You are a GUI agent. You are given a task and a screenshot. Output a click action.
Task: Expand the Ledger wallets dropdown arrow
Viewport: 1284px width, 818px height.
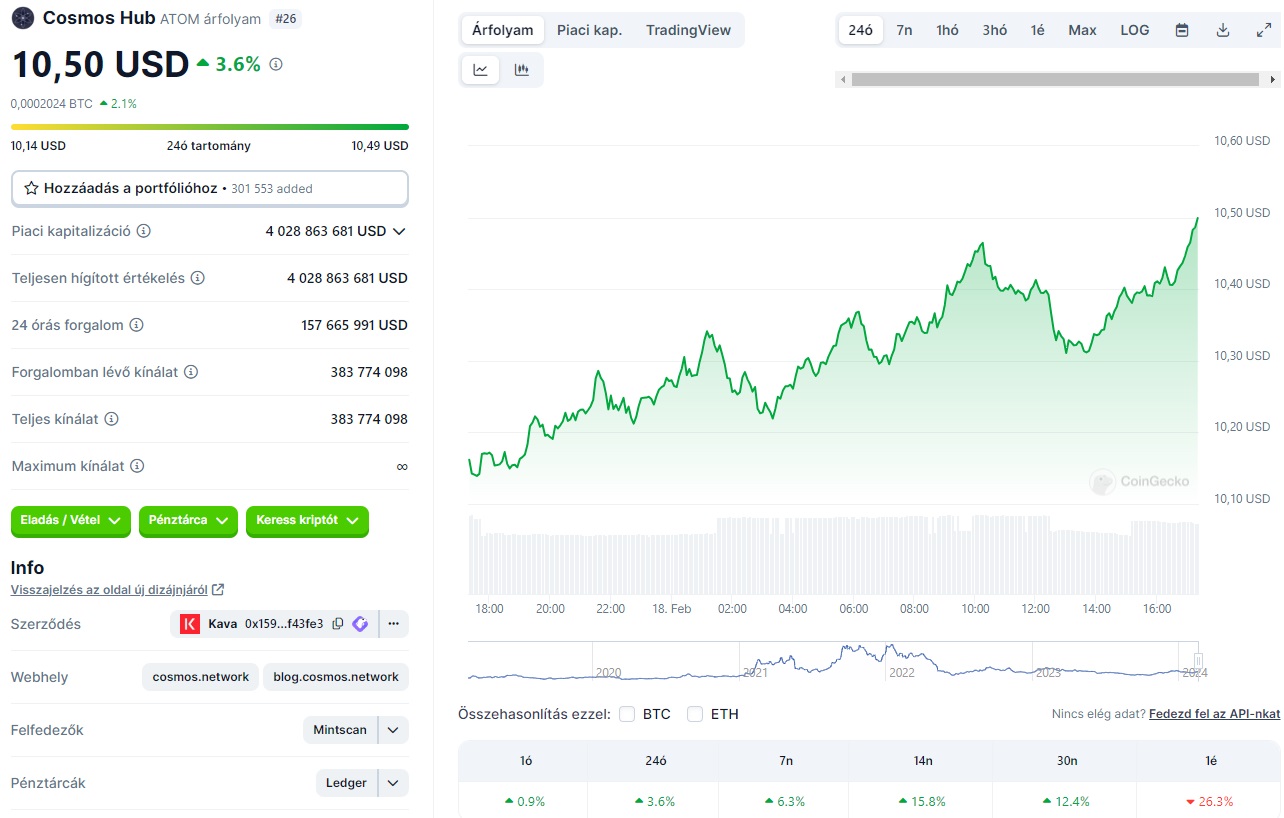[394, 783]
